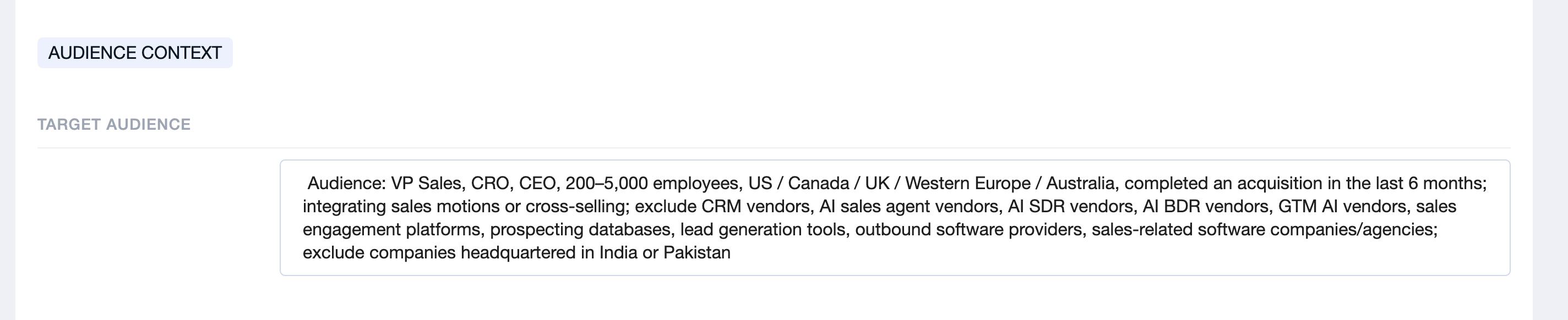Image resolution: width=1568 pixels, height=320 pixels.
Task: Focus the target audience text box
Action: 894,217
